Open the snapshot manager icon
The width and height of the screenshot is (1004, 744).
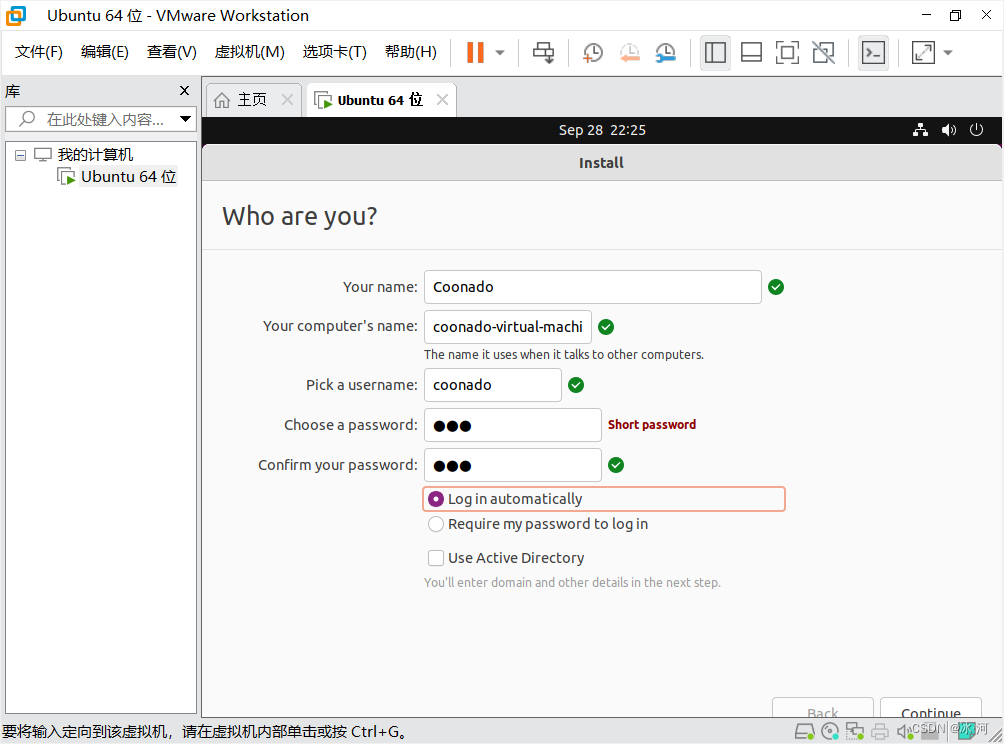666,53
